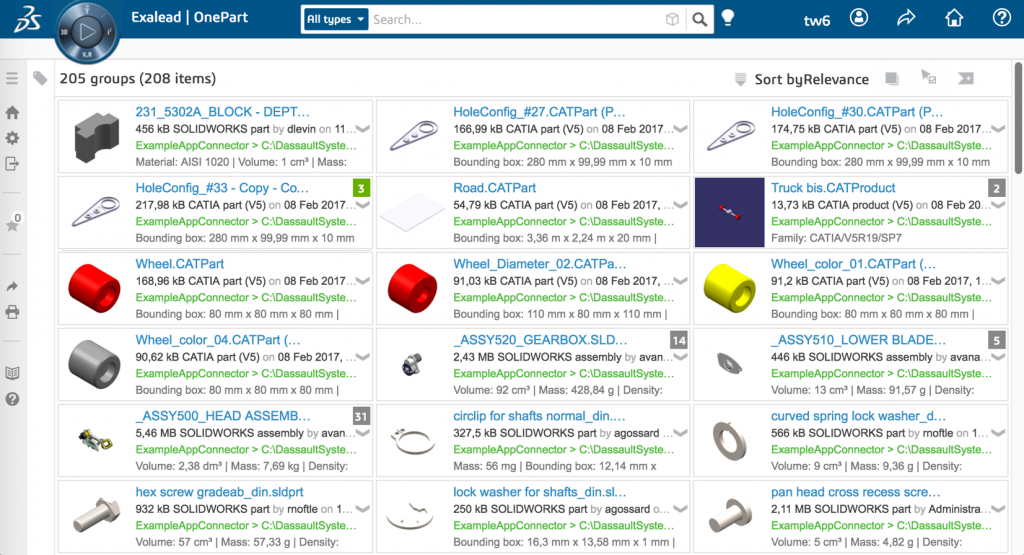This screenshot has height=555, width=1024.
Task: Click the 3D shape search cube icon
Action: [x=672, y=20]
